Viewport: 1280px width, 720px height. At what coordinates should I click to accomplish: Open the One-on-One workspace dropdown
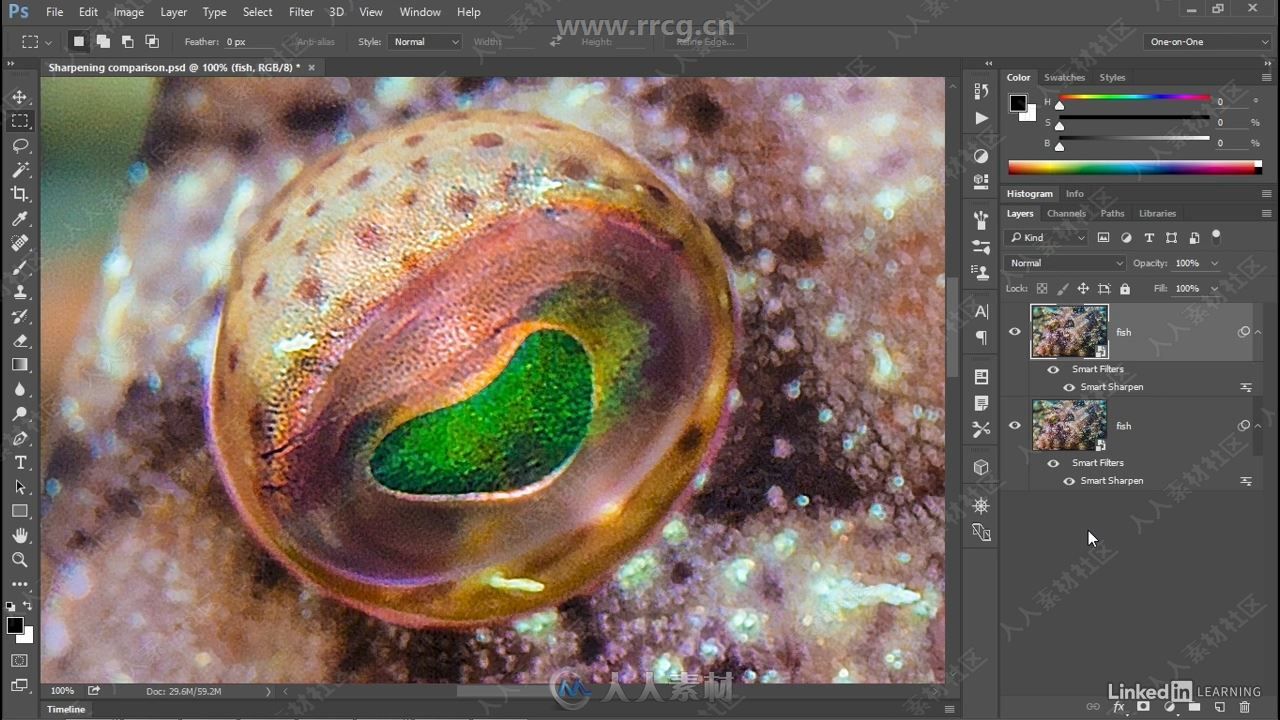click(x=1207, y=42)
